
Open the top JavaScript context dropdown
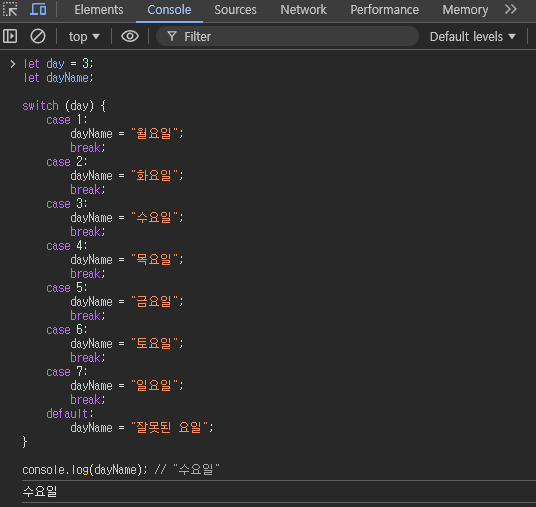84,37
